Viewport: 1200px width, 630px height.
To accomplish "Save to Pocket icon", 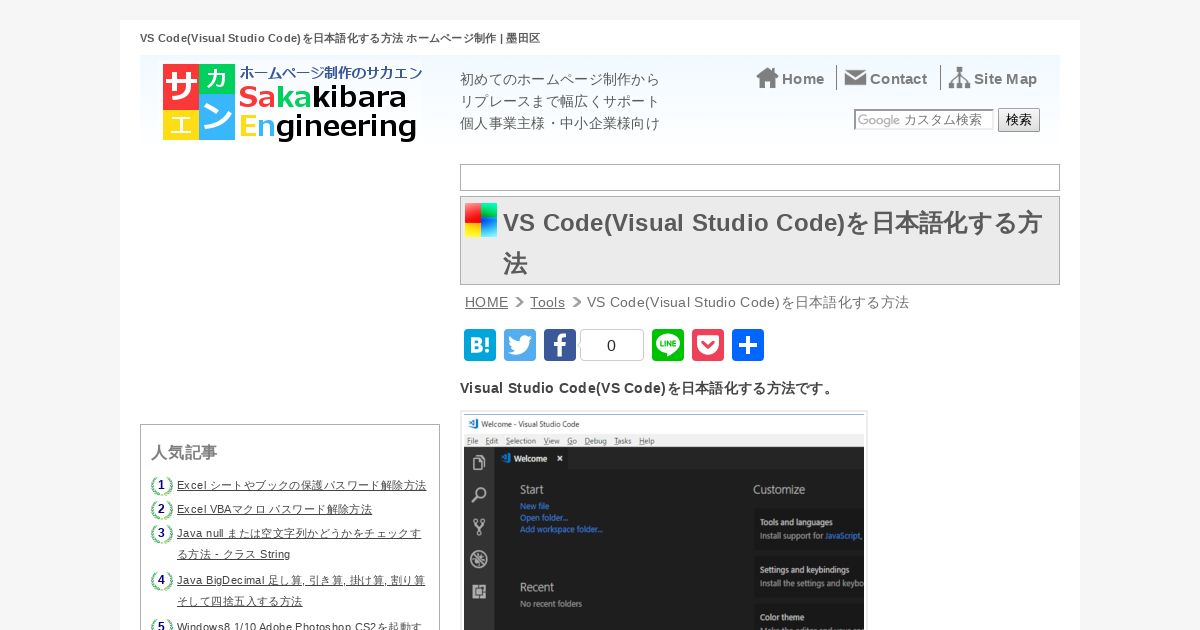I will click(708, 345).
